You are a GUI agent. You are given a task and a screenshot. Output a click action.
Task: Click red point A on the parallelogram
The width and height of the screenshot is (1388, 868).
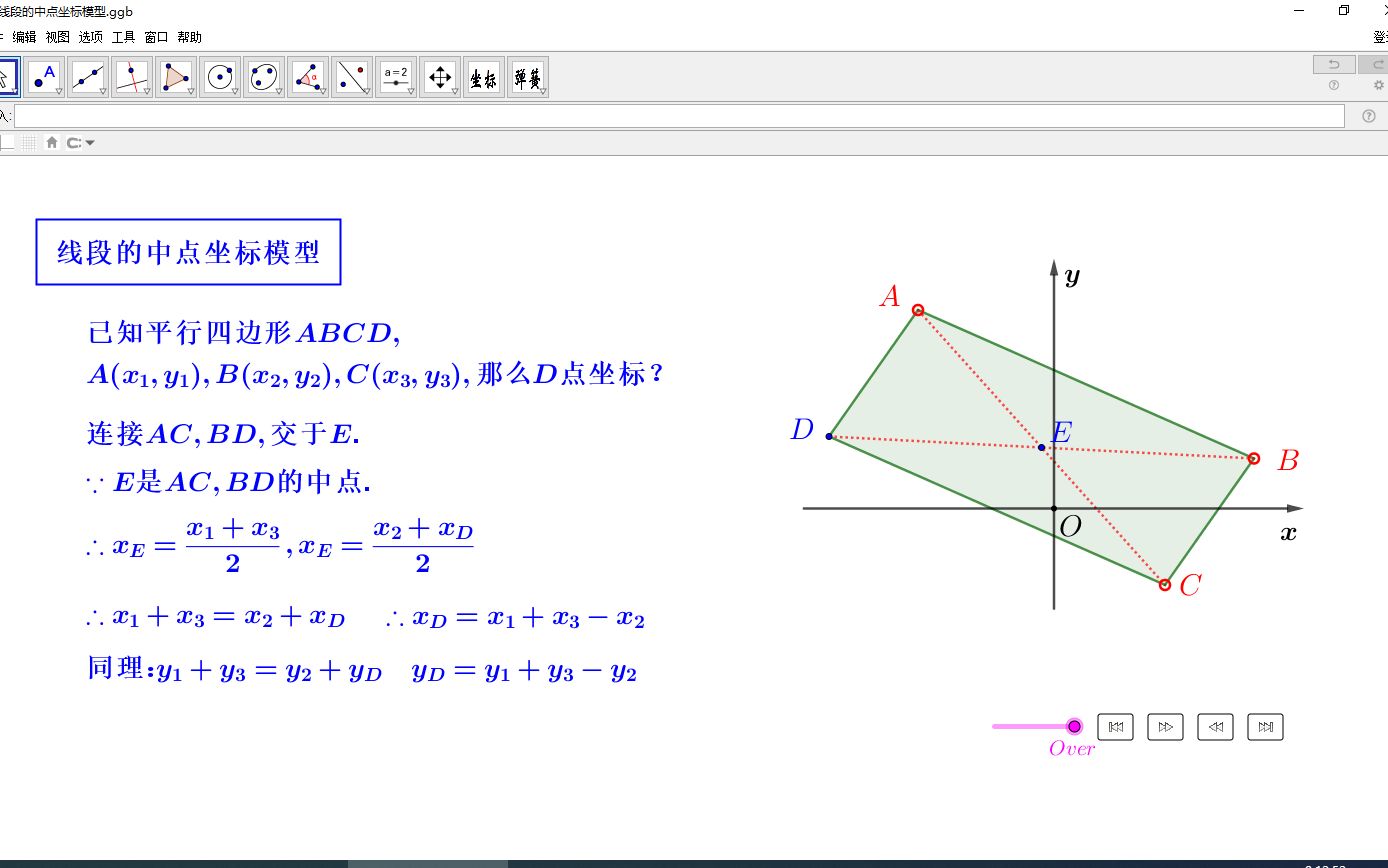click(918, 310)
